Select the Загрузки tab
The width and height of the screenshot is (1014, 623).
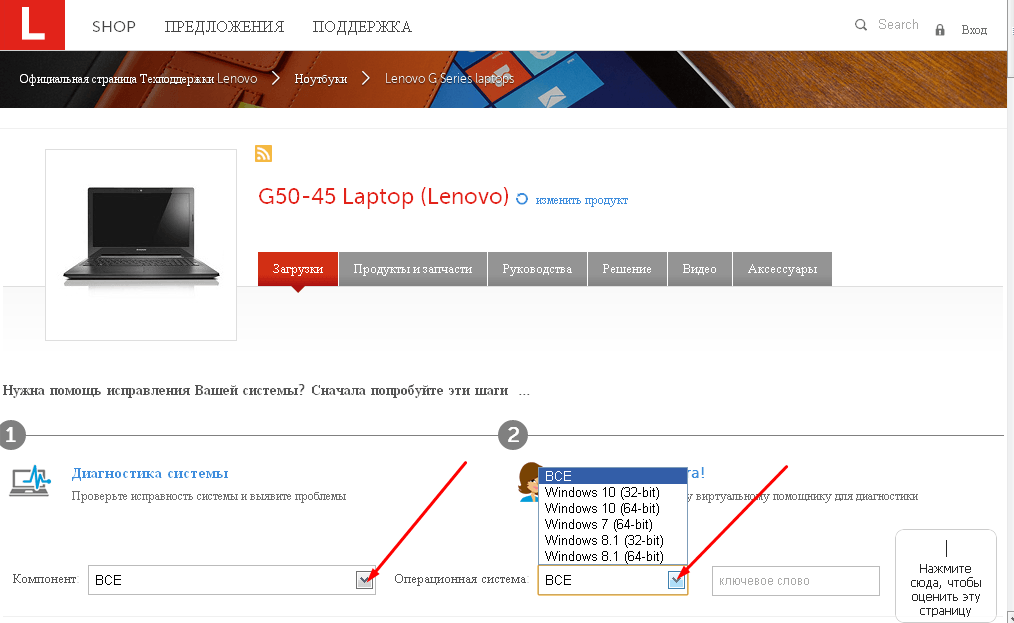(297, 268)
